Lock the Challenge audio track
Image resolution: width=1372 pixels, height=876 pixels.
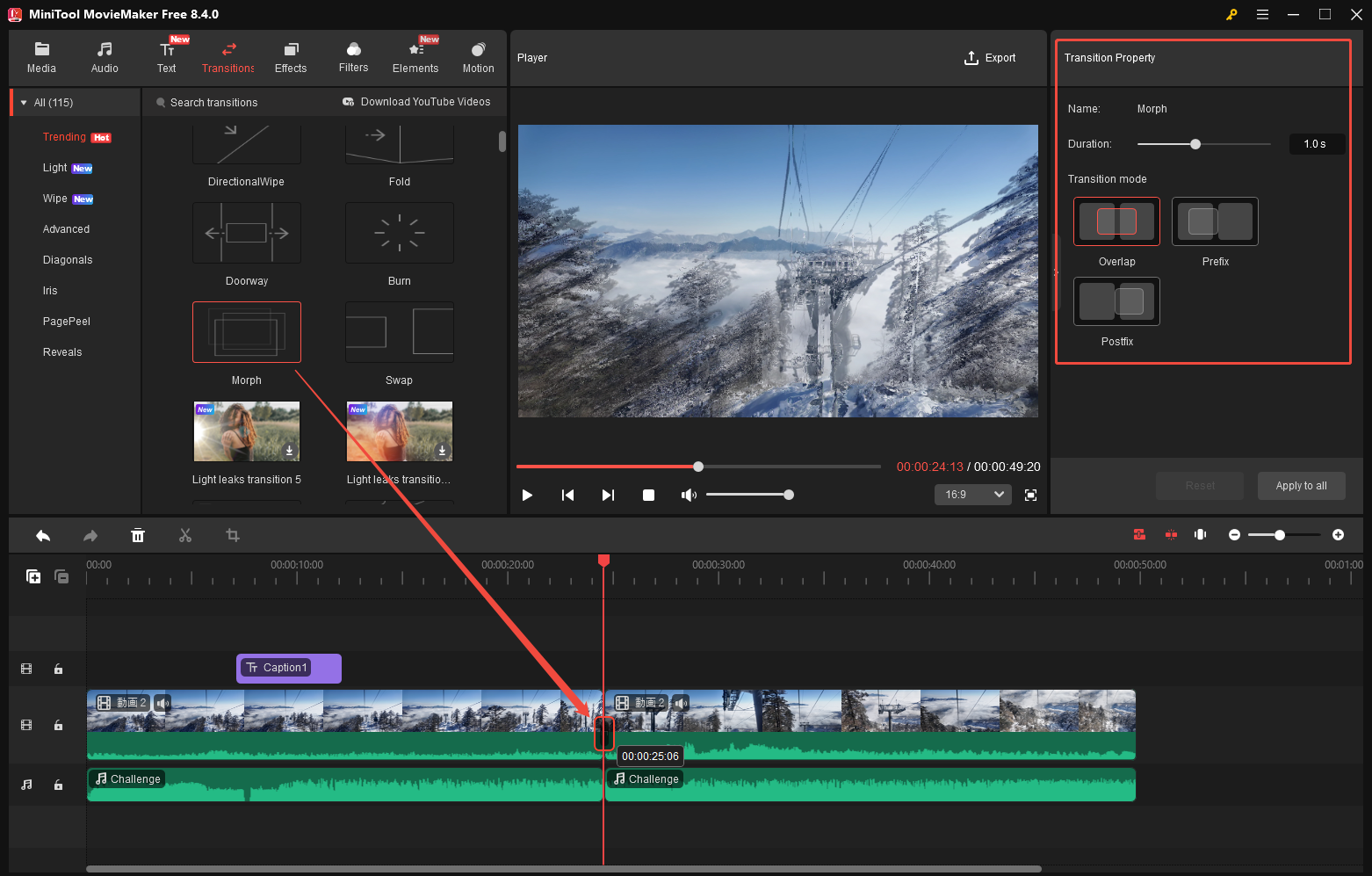coord(58,785)
